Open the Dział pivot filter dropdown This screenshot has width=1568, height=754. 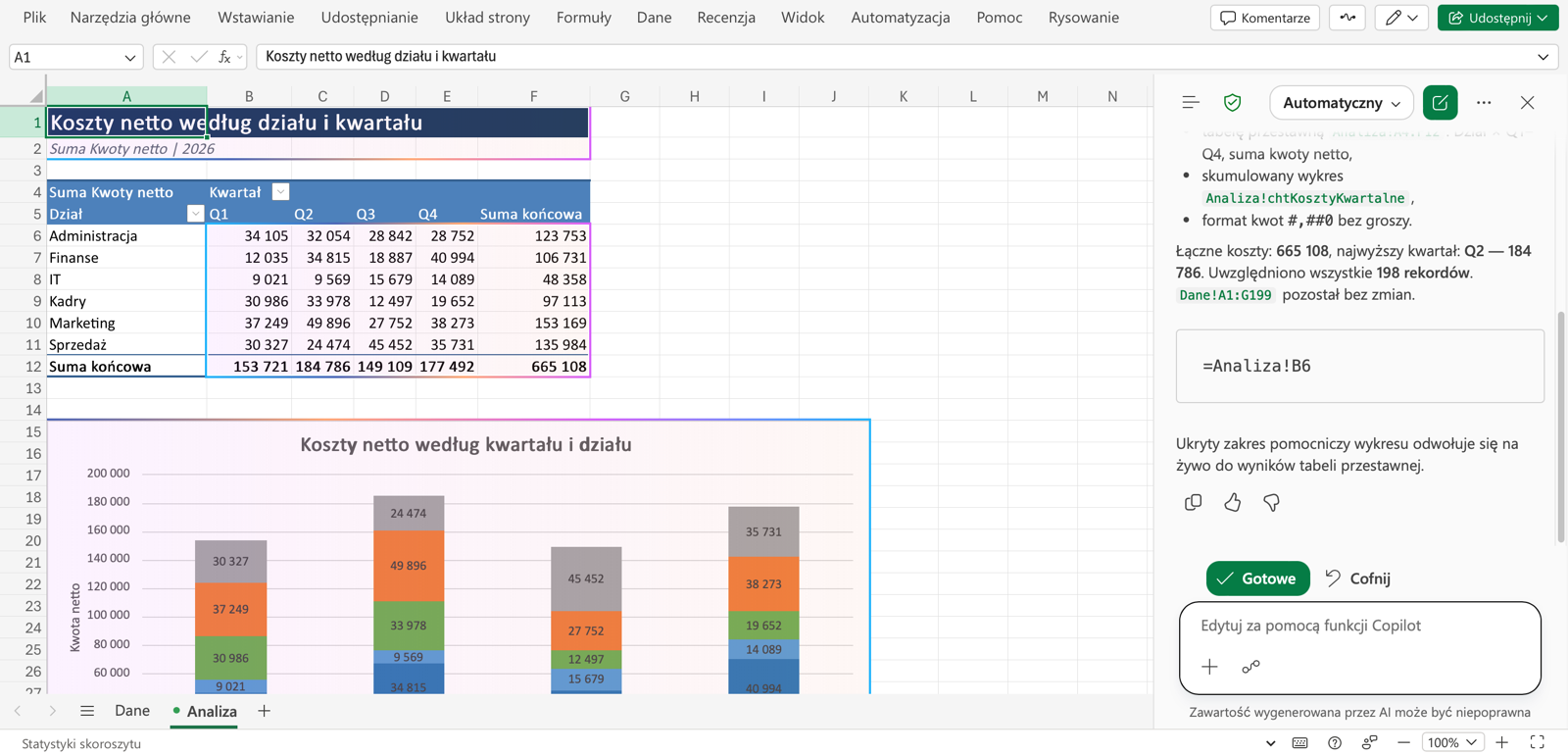tap(195, 214)
